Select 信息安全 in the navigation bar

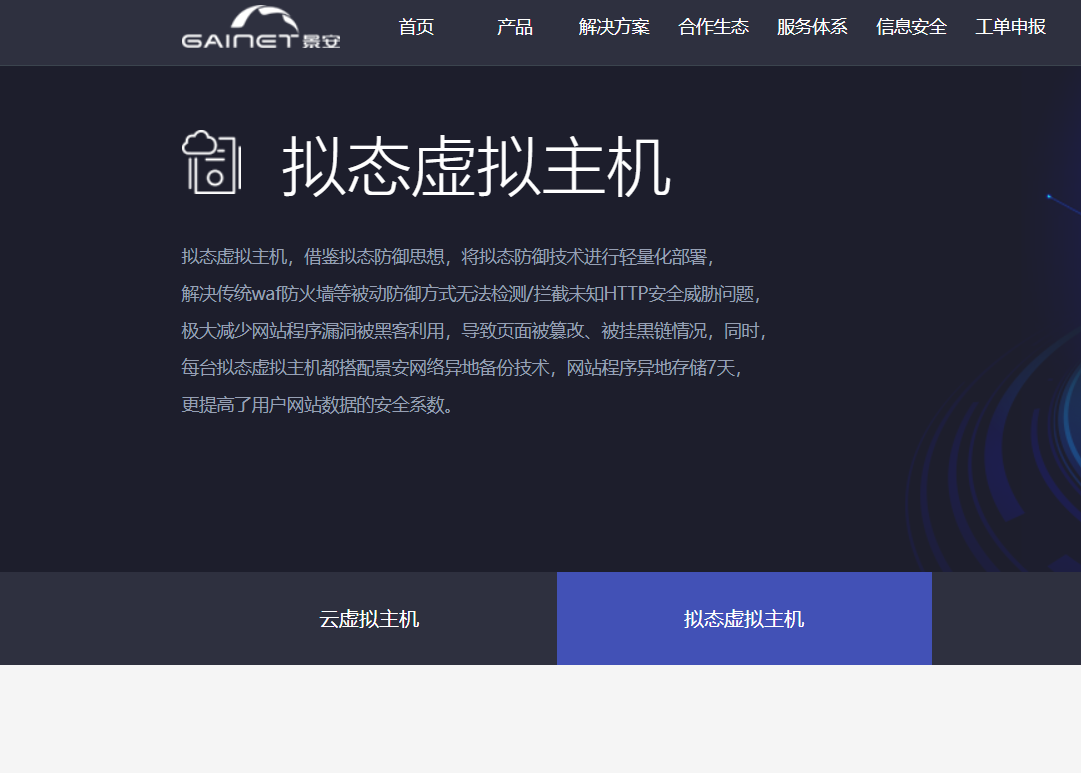[911, 27]
